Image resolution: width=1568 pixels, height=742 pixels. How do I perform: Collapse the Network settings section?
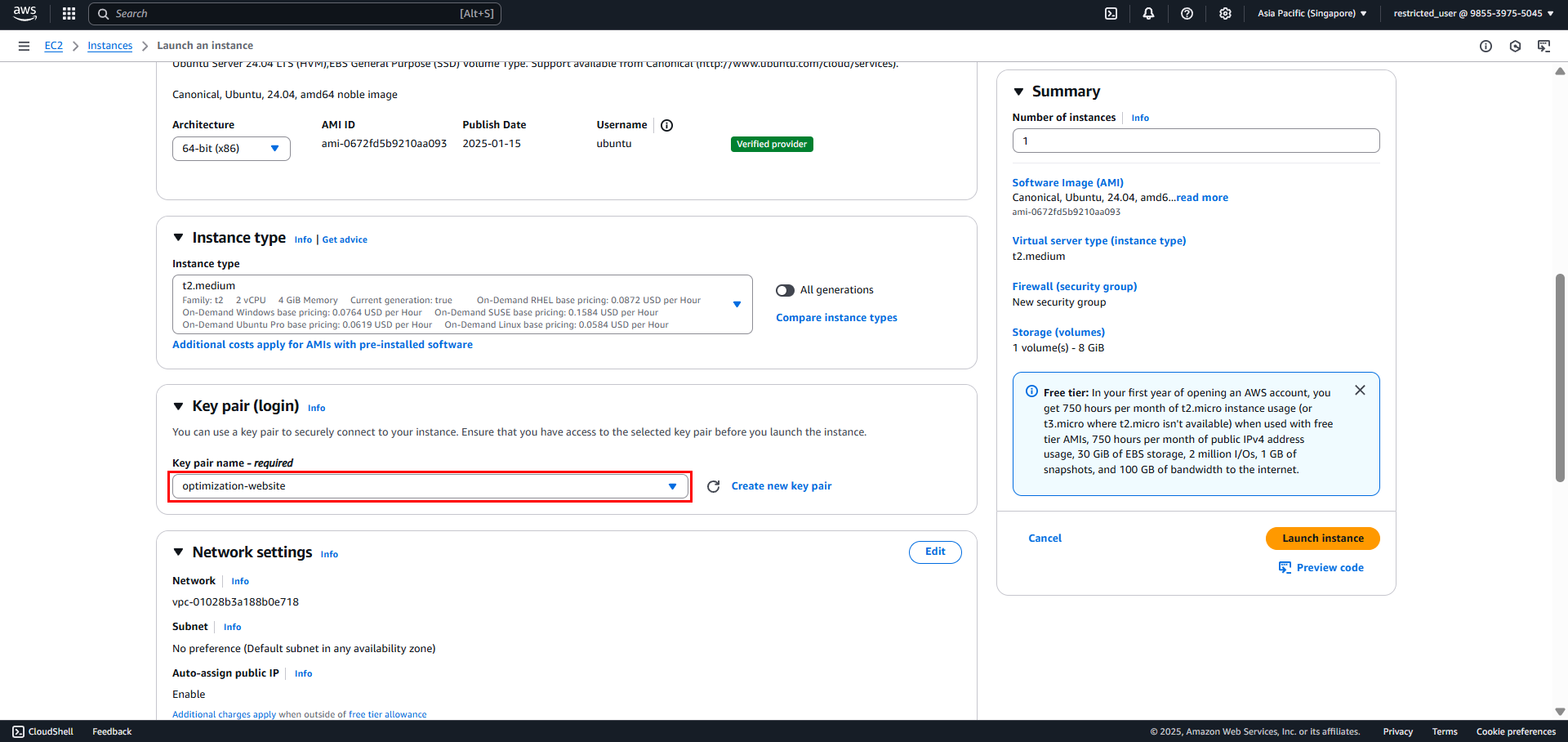click(178, 552)
